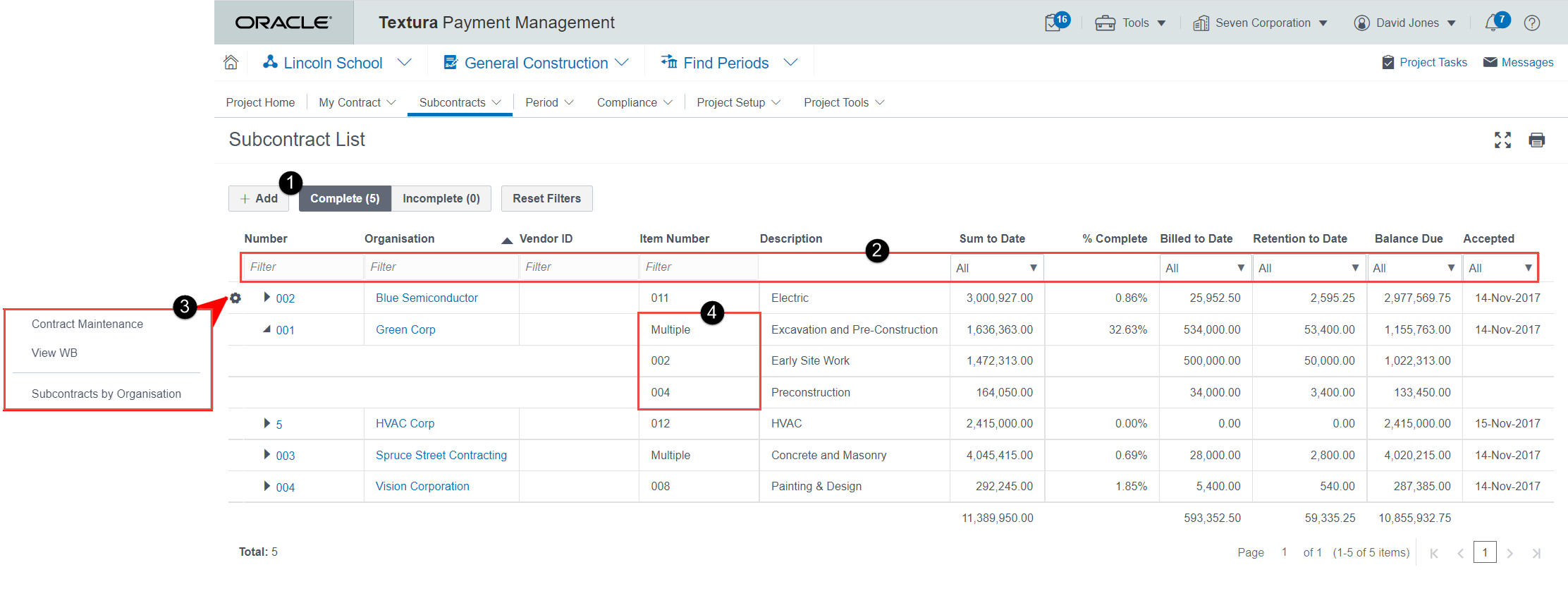Go to the last page arrow
This screenshot has height=608, width=1568.
(1536, 553)
